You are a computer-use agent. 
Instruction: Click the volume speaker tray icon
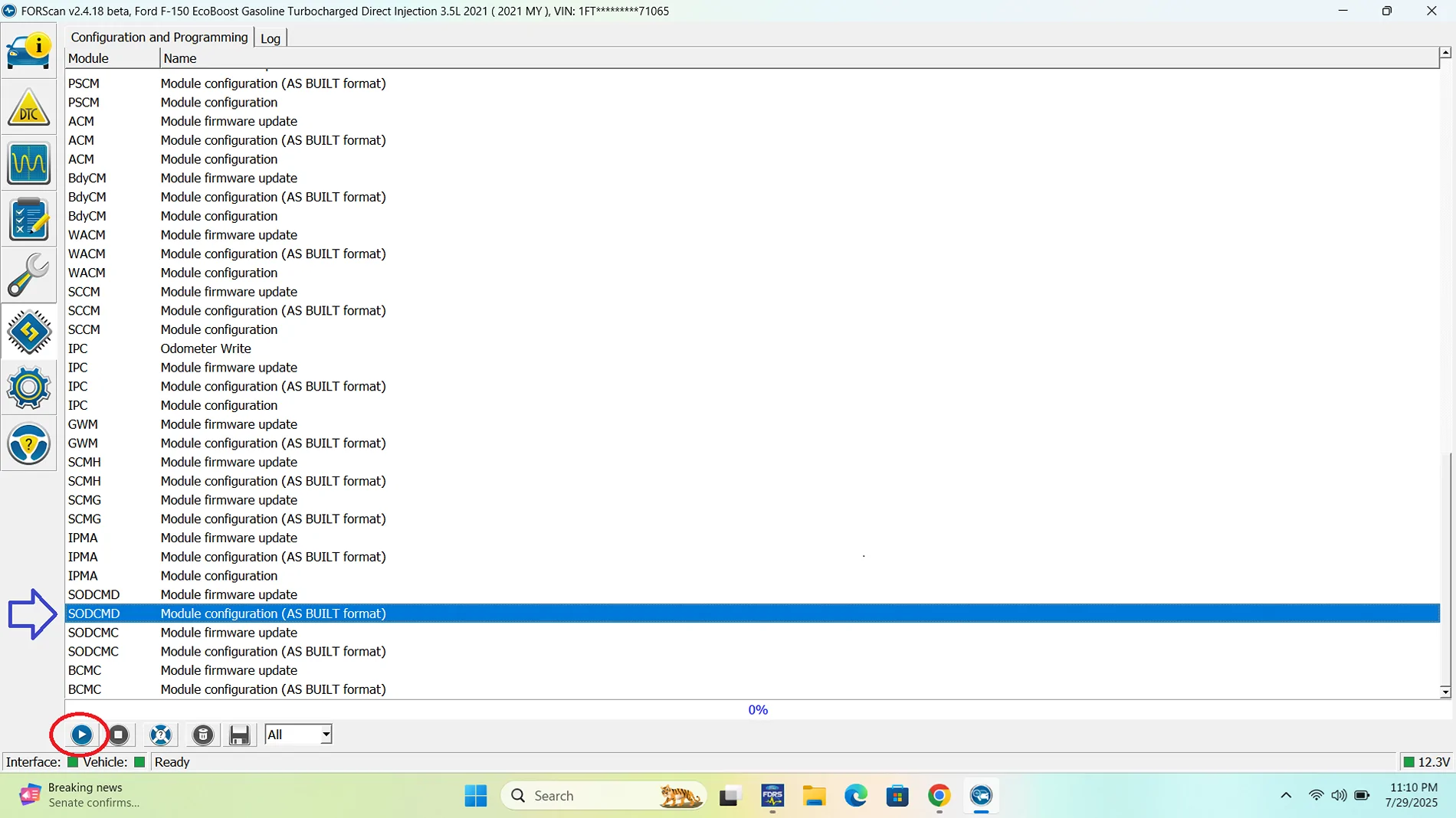click(1339, 796)
